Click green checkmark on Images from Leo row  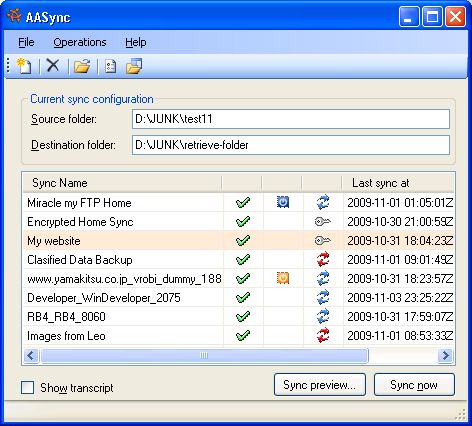[243, 335]
